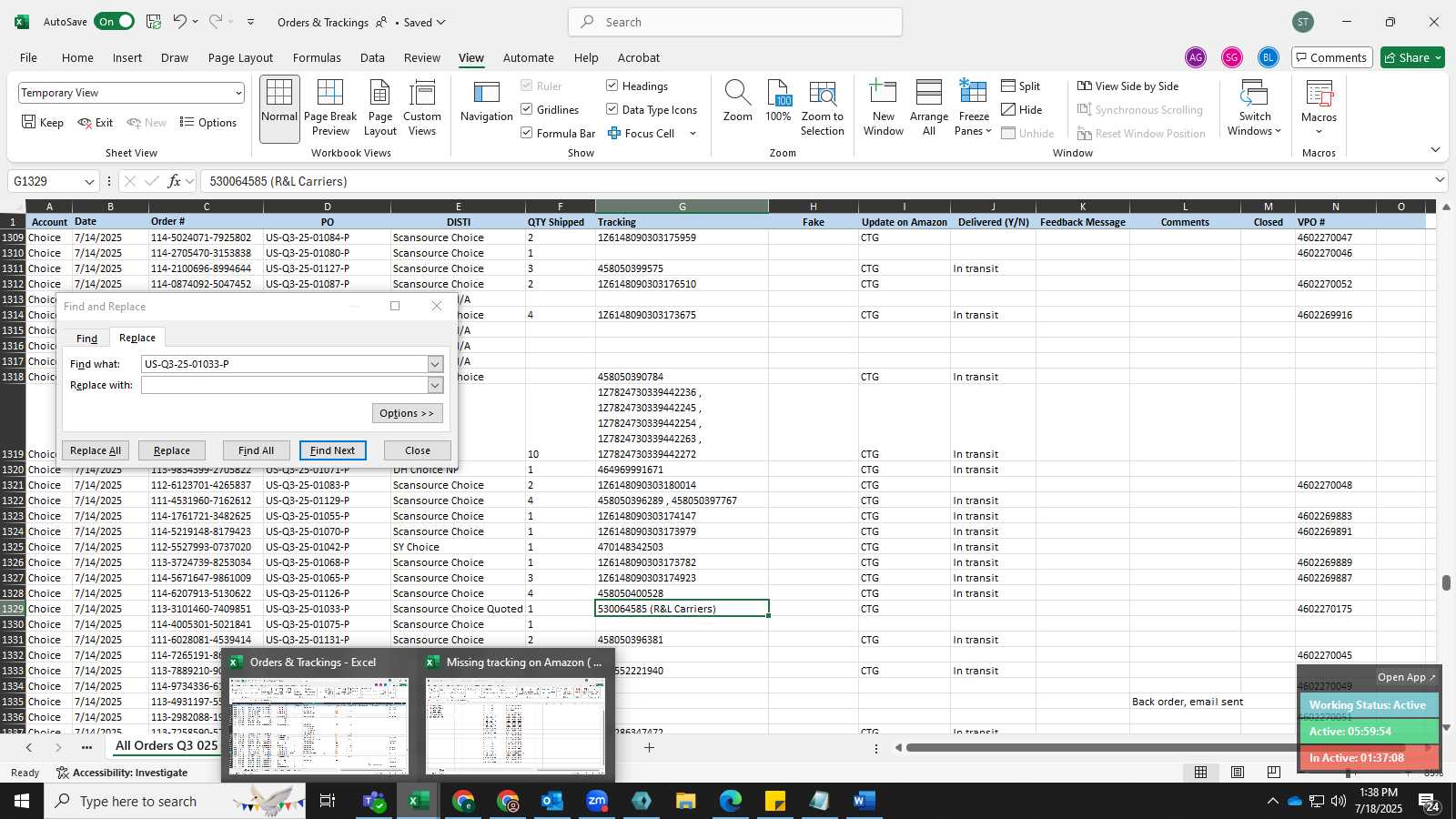Screen dimensions: 1456x819
Task: Open the Formulas tab
Action: pyautogui.click(x=317, y=57)
